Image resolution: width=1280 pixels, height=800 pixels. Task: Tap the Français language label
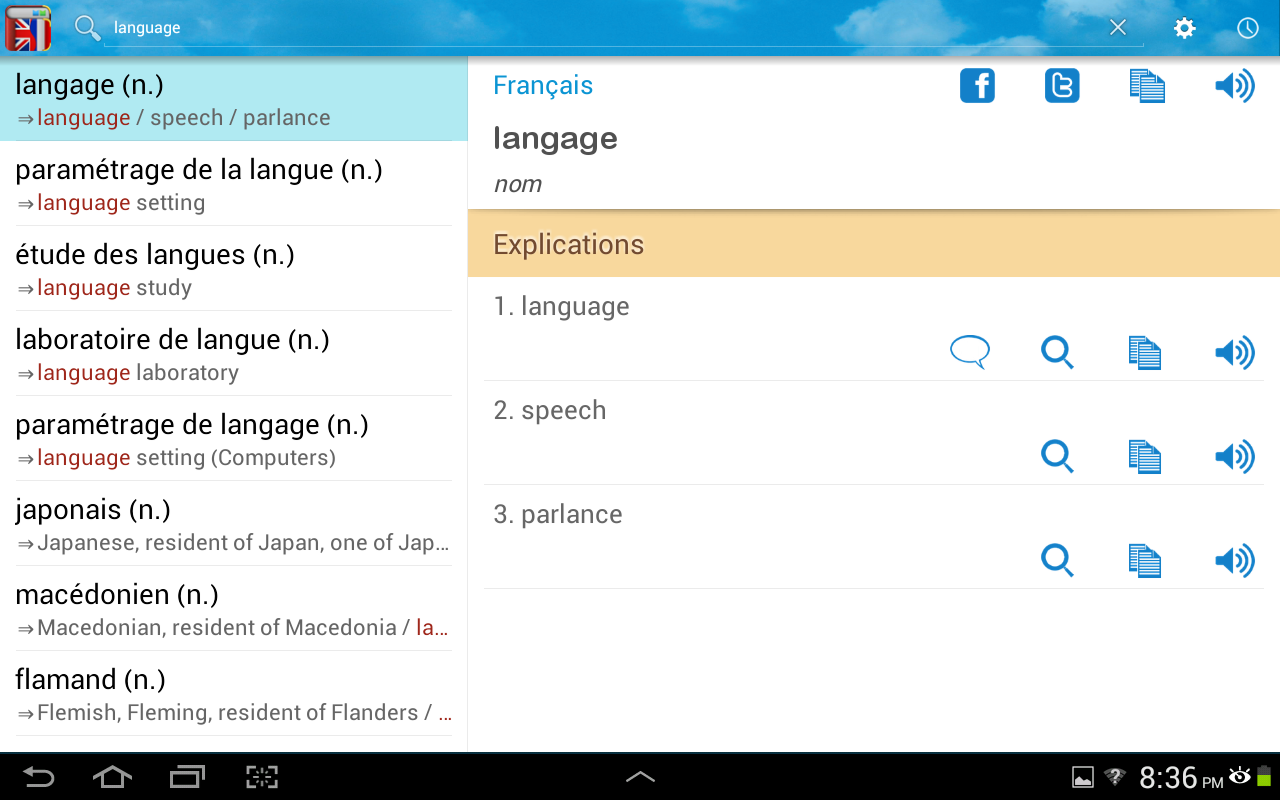click(x=543, y=86)
